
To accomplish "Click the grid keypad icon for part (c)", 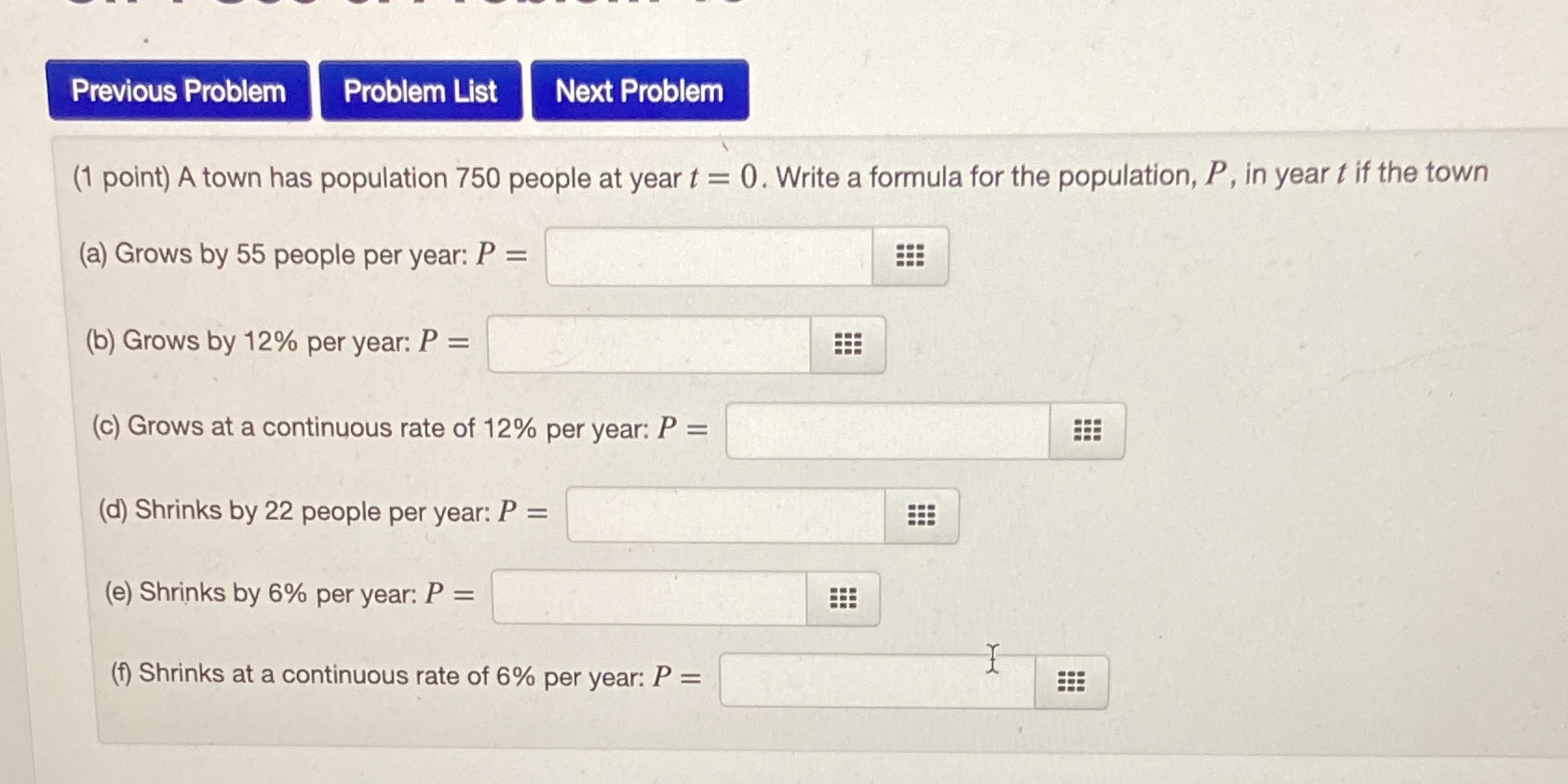I will pyautogui.click(x=1086, y=429).
